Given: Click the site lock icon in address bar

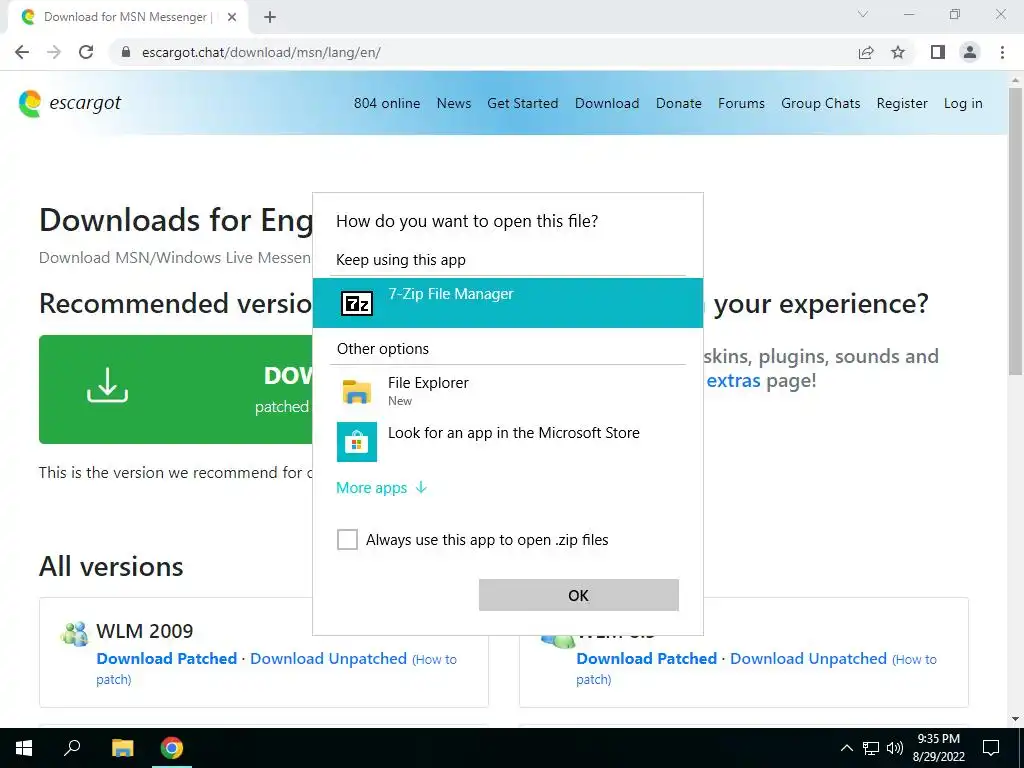Looking at the screenshot, I should point(126,52).
